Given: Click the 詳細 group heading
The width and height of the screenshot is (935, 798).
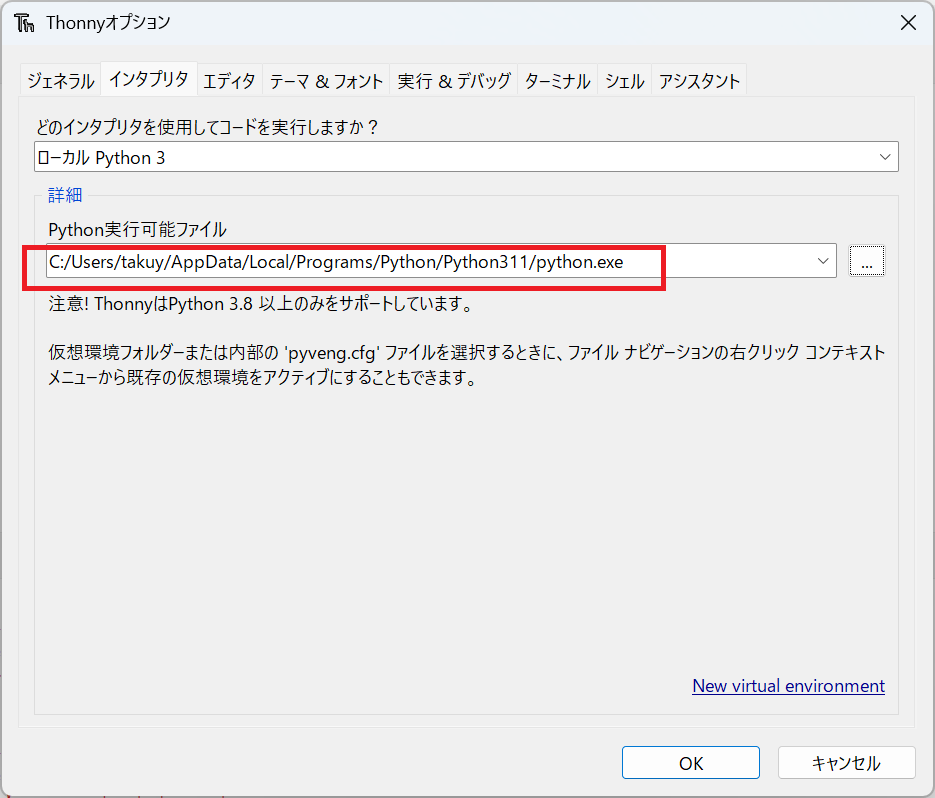Looking at the screenshot, I should (65, 195).
